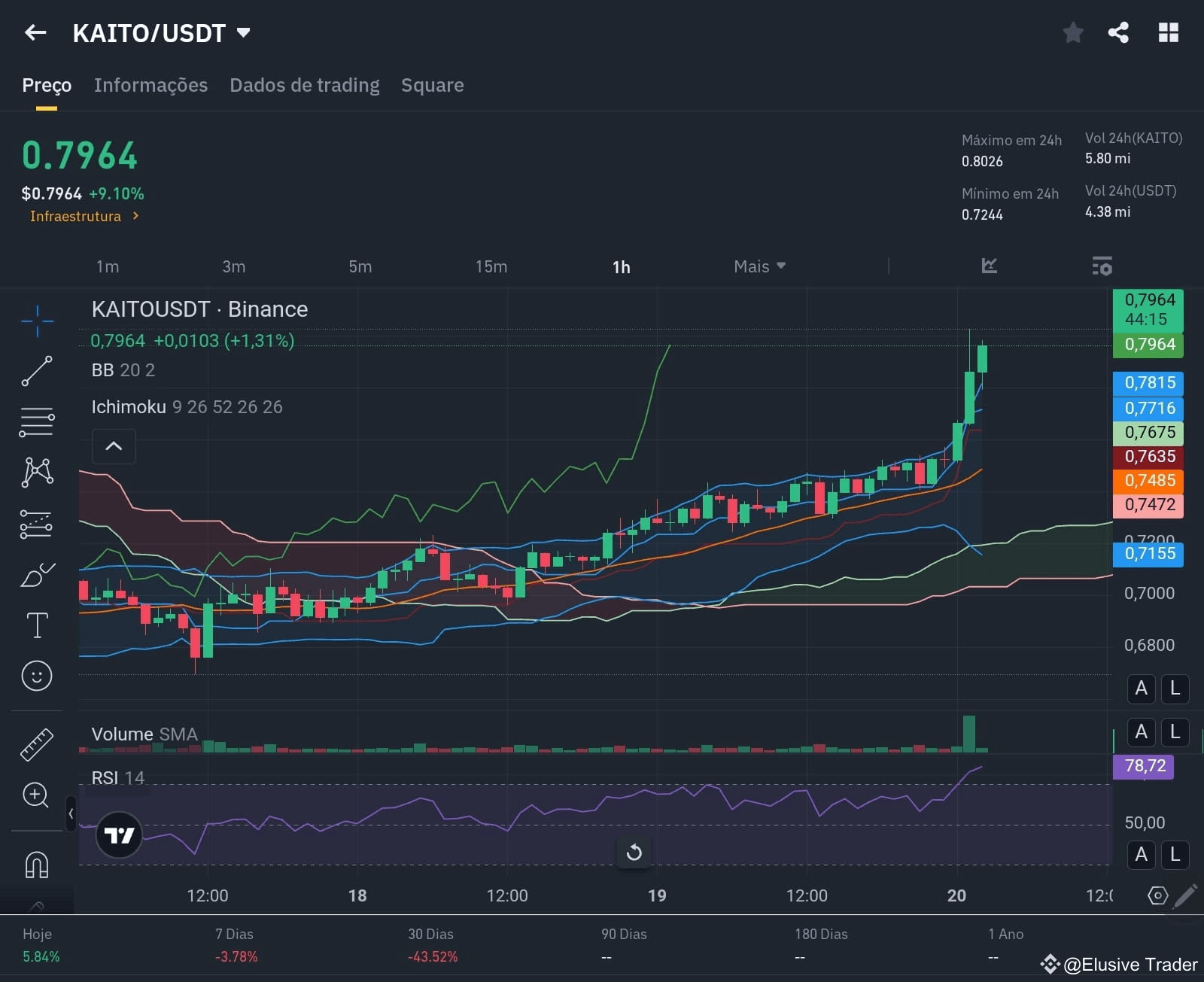The height and width of the screenshot is (982, 1204).
Task: Go back using the left arrow
Action: pyautogui.click(x=35, y=32)
